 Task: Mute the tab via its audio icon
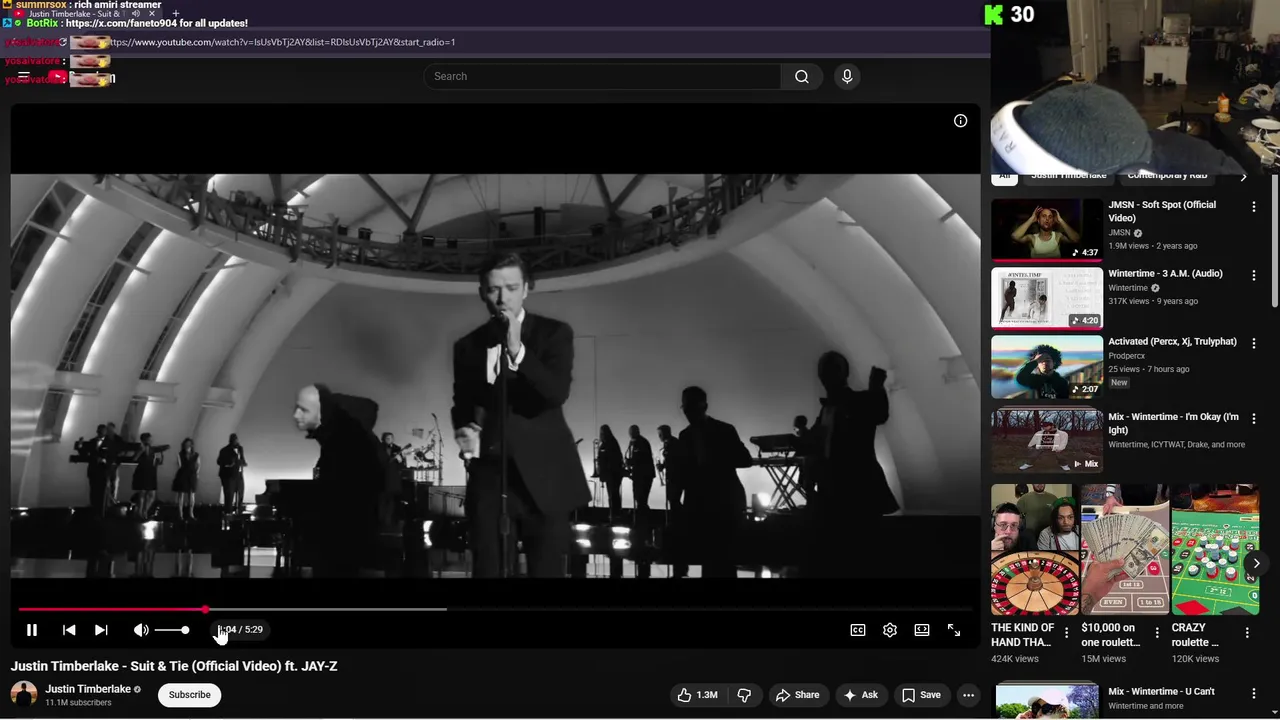[135, 14]
